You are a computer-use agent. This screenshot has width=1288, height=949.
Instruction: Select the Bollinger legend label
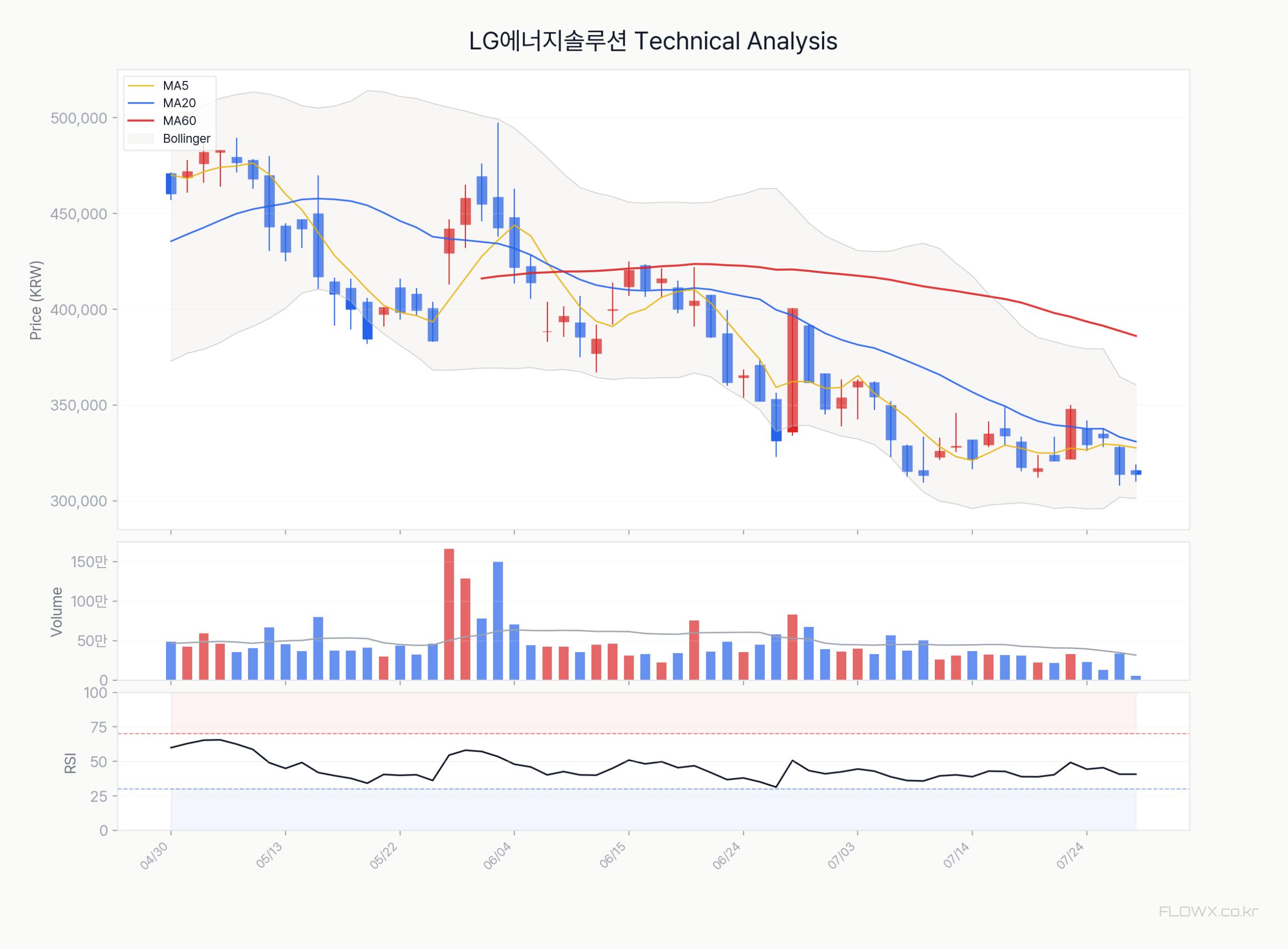pos(187,138)
